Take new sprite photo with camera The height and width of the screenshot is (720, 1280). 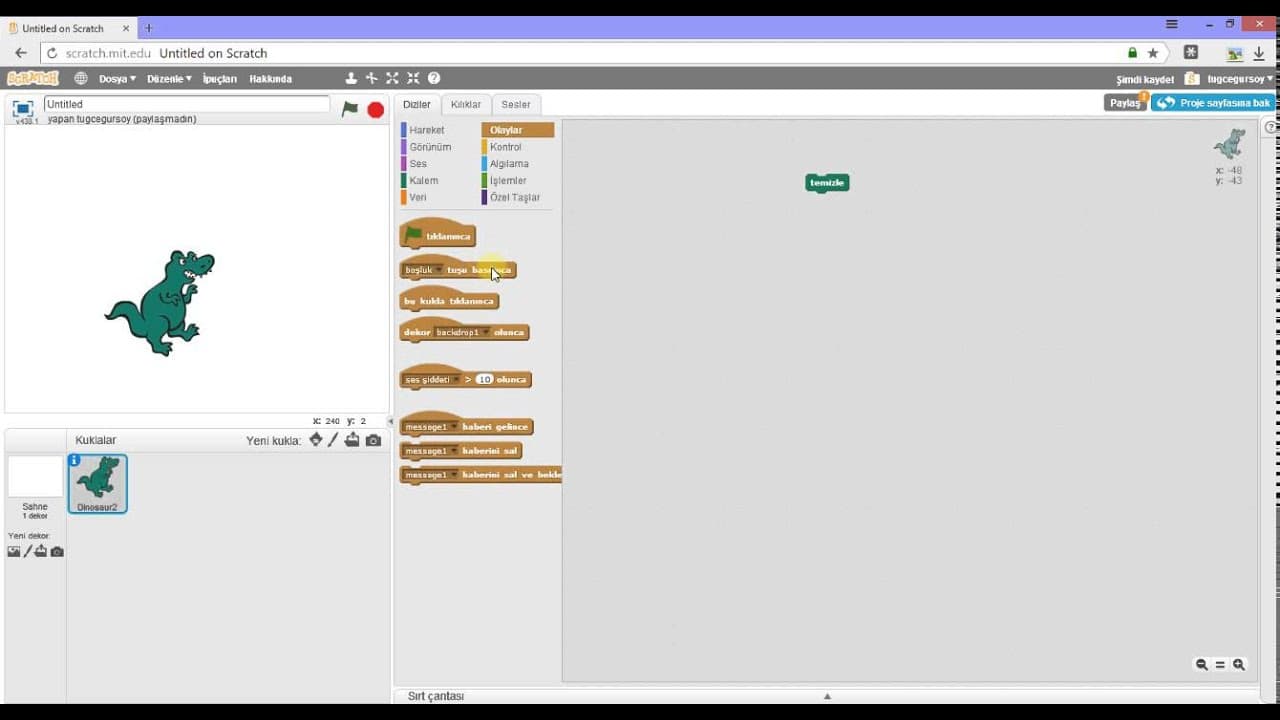373,440
